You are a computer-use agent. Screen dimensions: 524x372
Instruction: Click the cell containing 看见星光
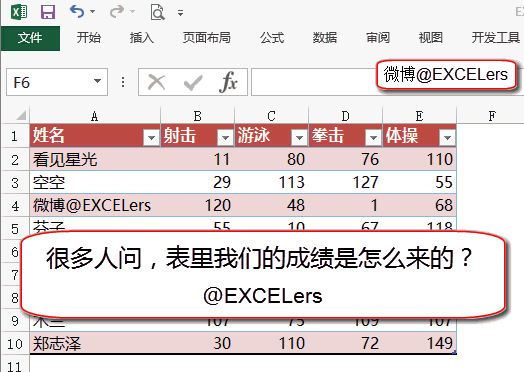(x=95, y=159)
